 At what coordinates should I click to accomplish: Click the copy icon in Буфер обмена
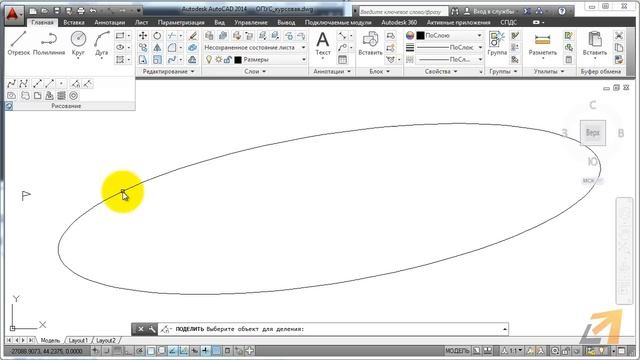[619, 48]
